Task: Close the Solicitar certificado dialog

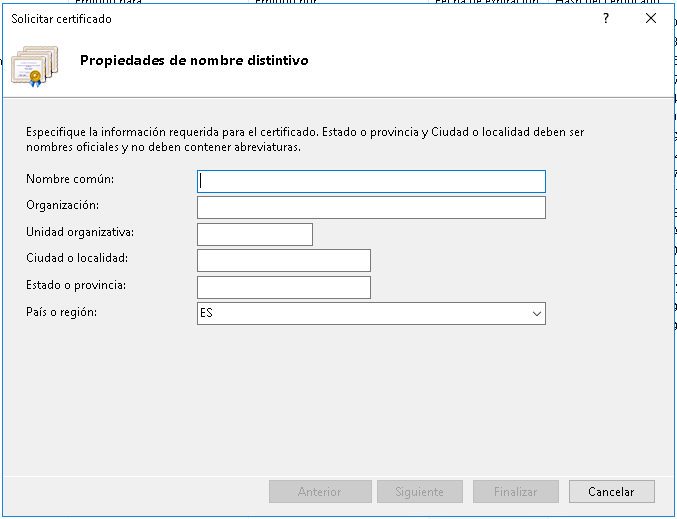Action: pos(651,19)
